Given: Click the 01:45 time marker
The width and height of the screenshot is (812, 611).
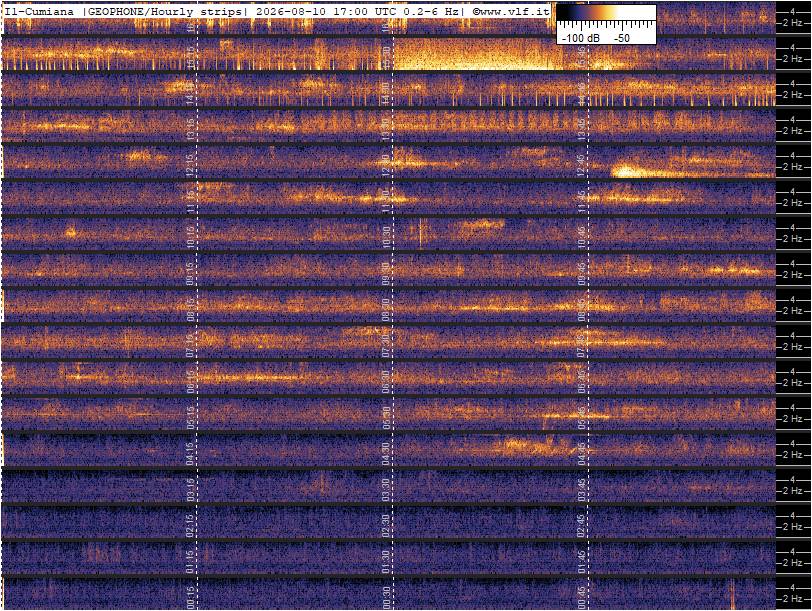Looking at the screenshot, I should click(582, 562).
